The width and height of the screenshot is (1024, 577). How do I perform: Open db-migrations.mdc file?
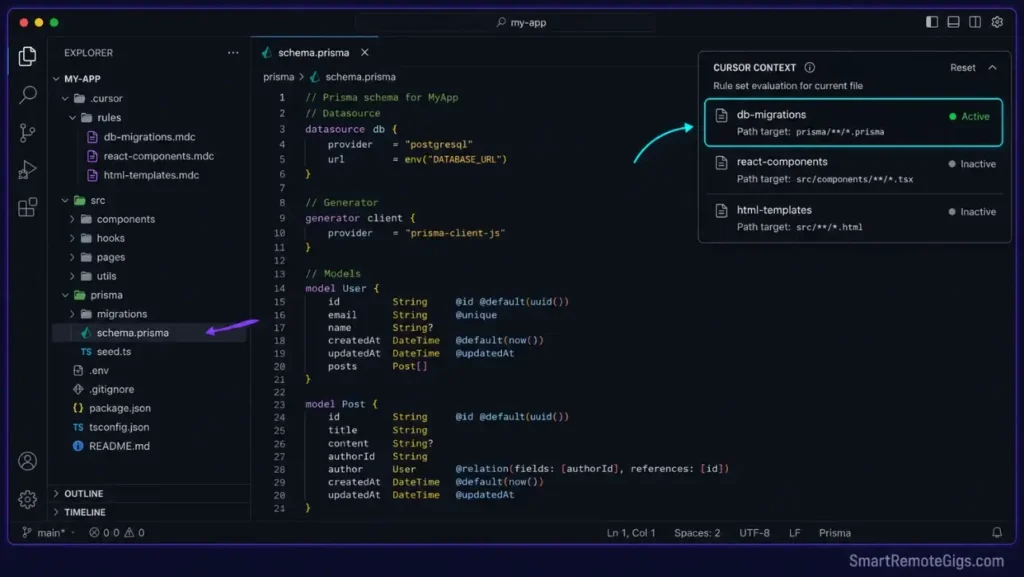click(x=149, y=137)
